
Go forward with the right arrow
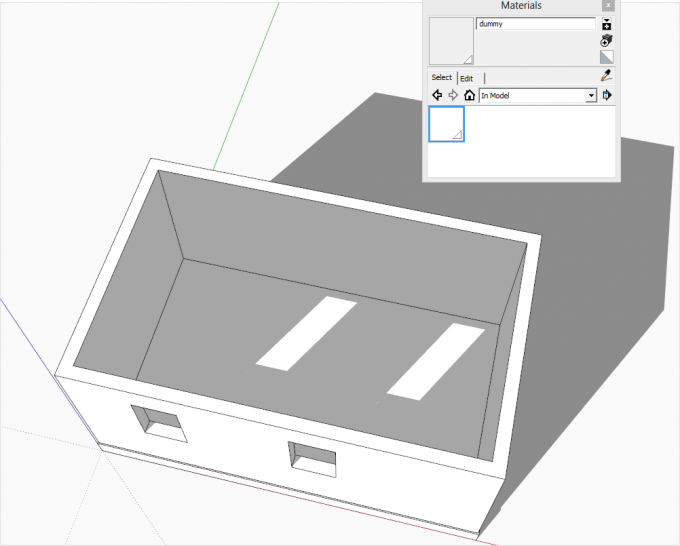(x=453, y=95)
